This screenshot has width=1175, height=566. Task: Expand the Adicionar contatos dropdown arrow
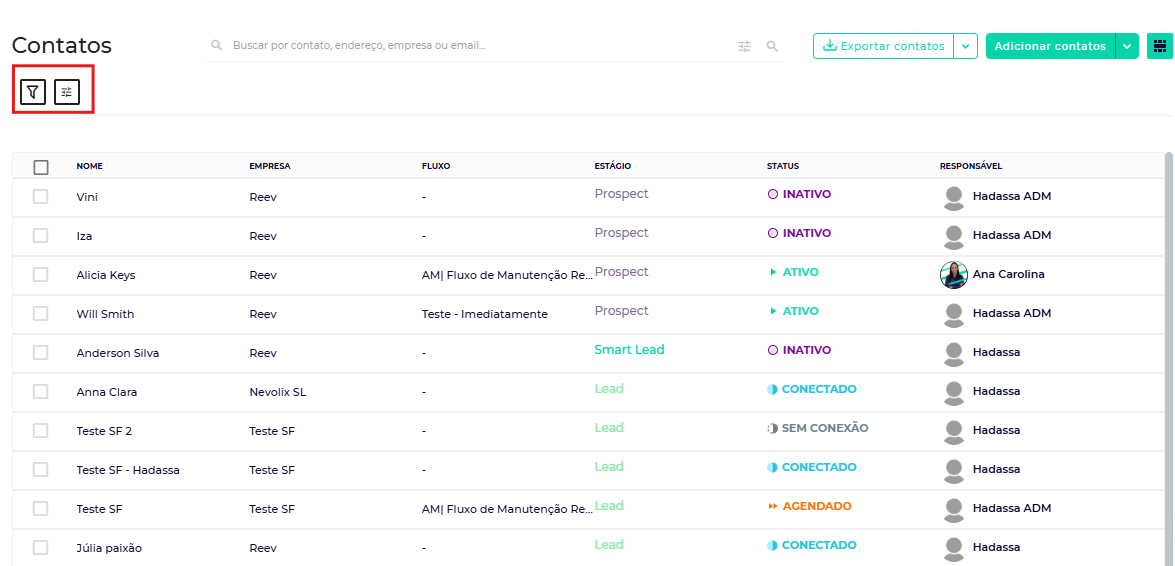click(1127, 46)
